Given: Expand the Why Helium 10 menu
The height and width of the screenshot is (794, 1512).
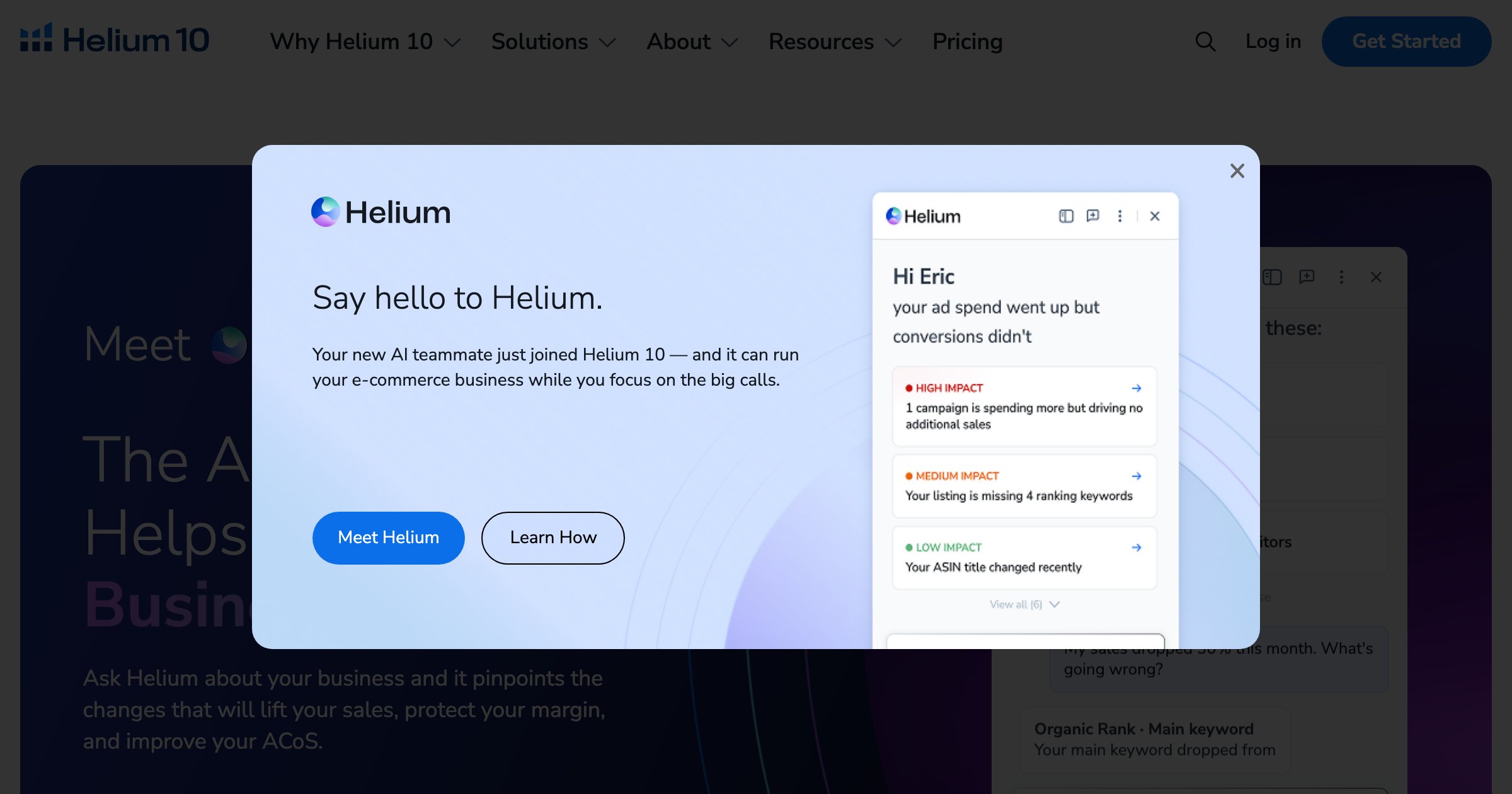Looking at the screenshot, I should [365, 42].
